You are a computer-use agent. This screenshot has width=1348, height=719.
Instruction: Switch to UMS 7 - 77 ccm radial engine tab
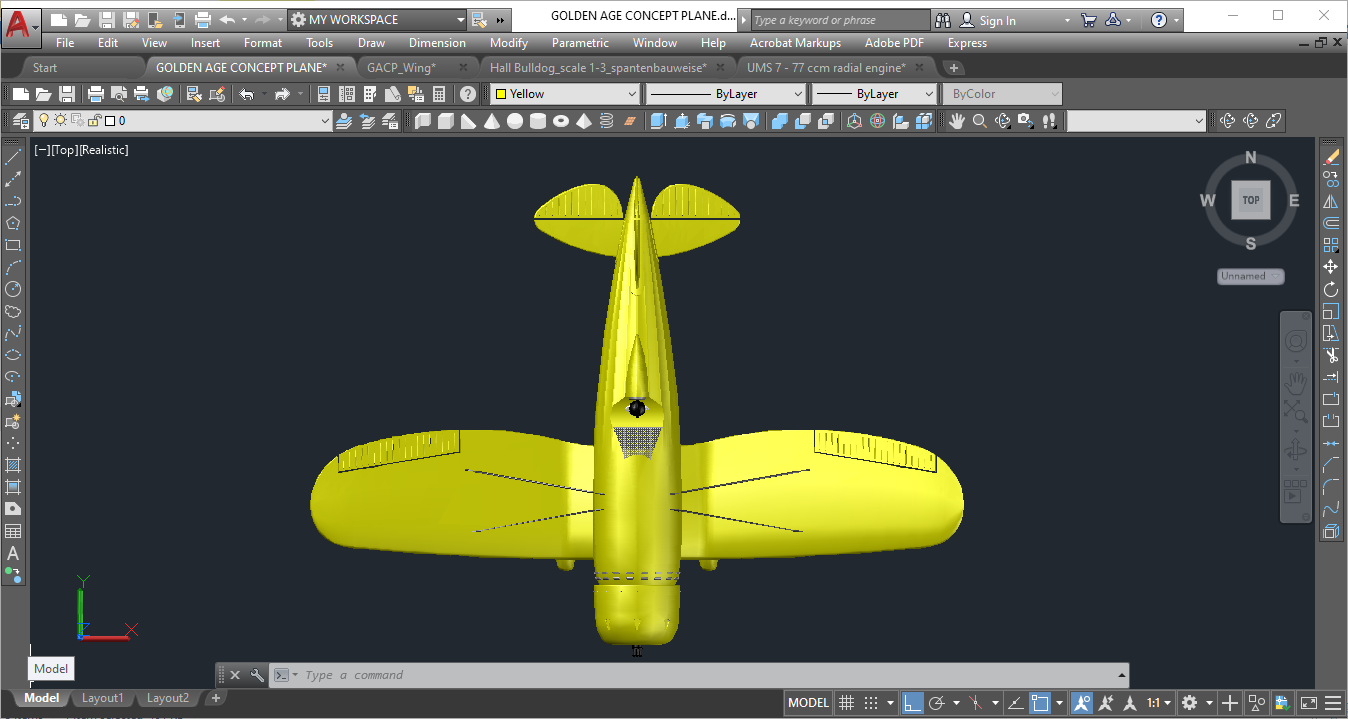[826, 68]
